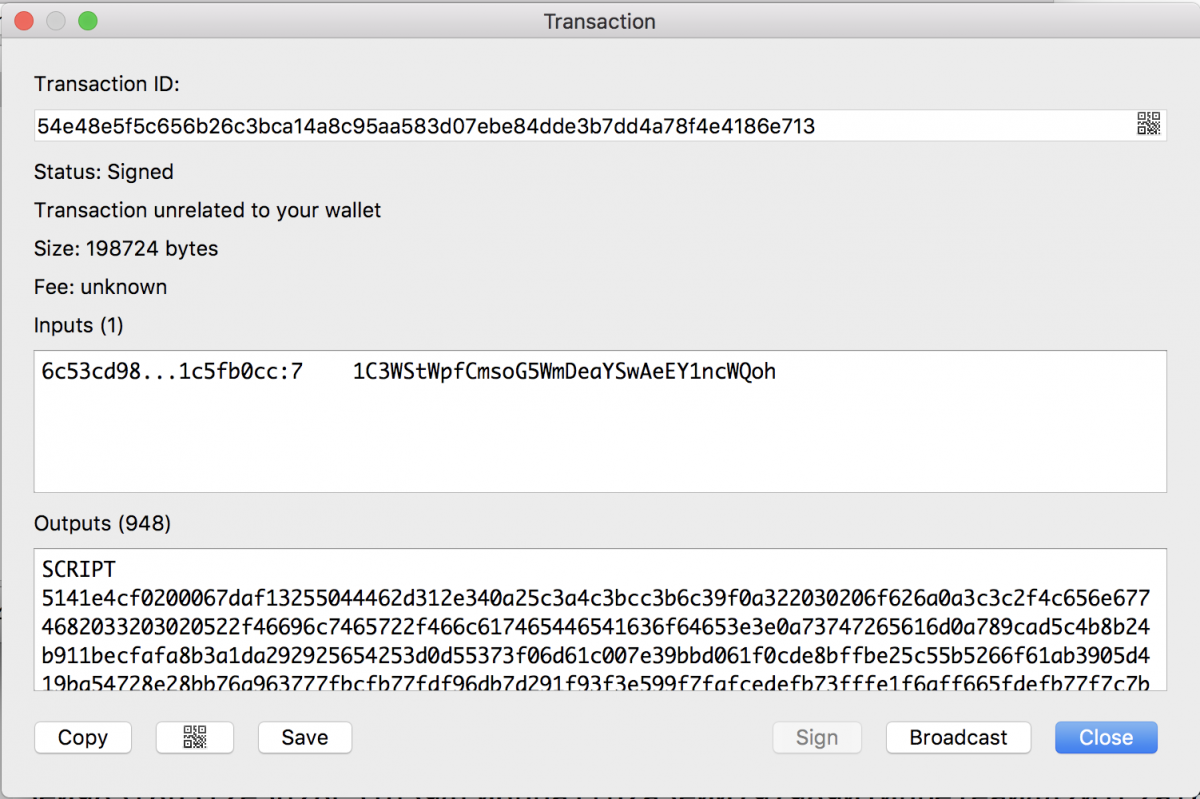Click the first hex line of the output script
The height and width of the screenshot is (799, 1200).
(x=596, y=599)
